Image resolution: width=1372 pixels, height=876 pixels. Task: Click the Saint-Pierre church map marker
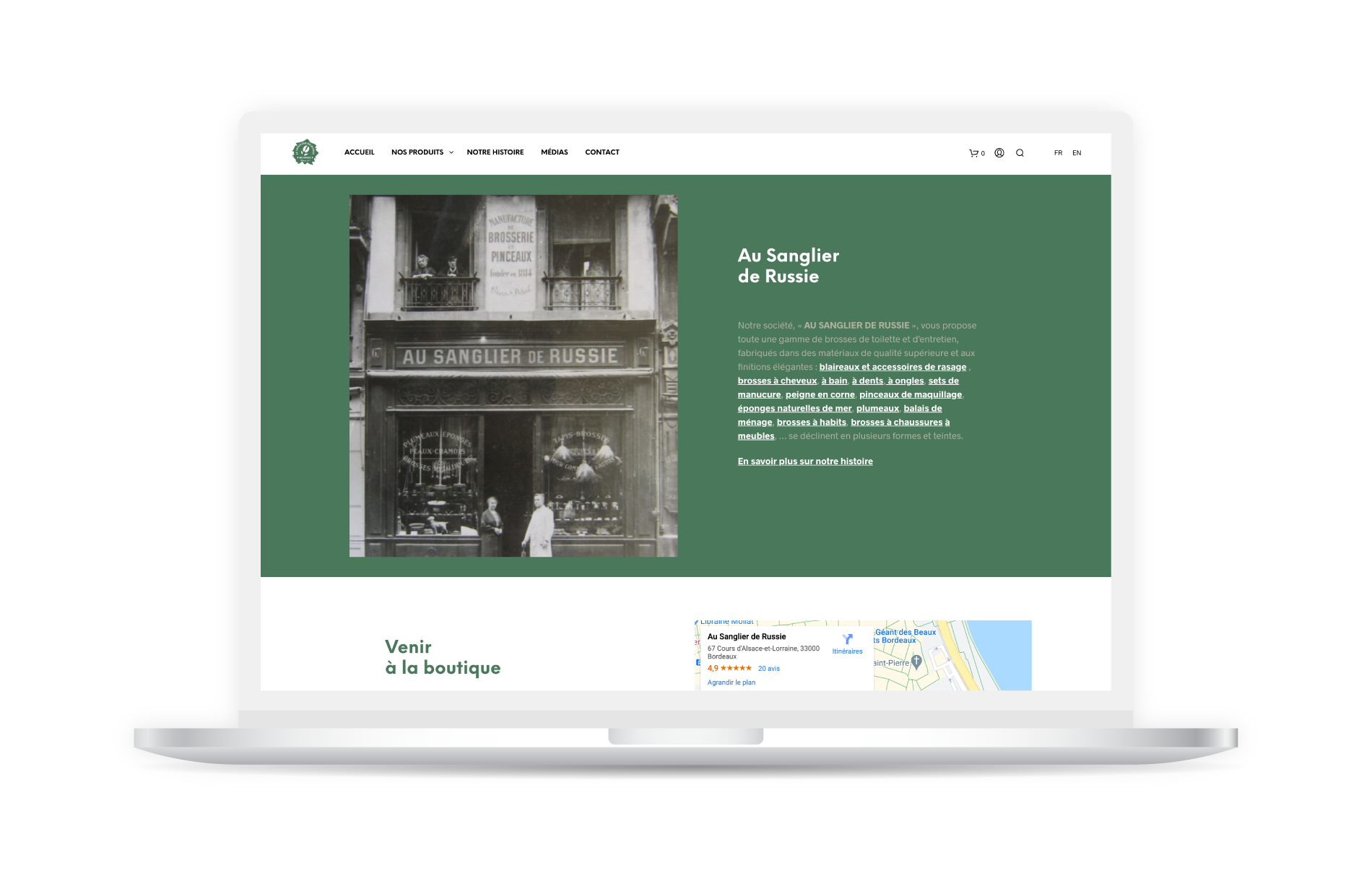916,661
